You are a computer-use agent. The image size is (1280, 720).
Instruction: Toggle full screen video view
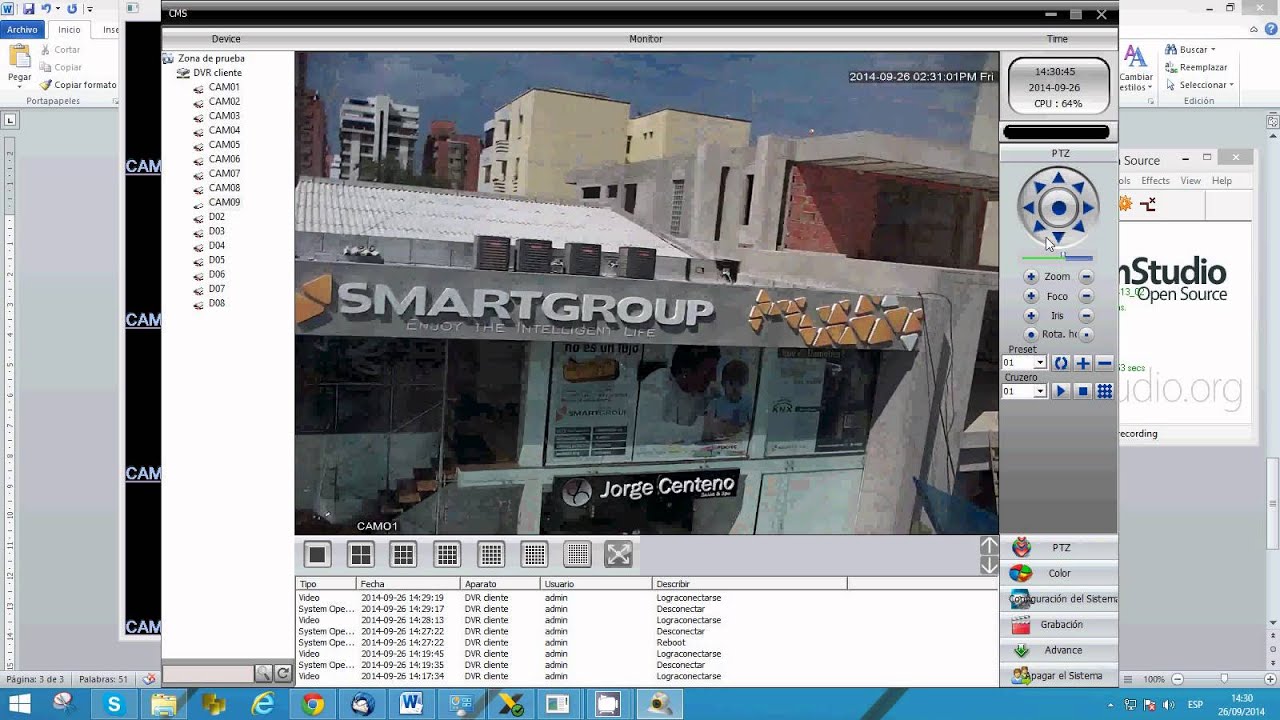tap(619, 554)
